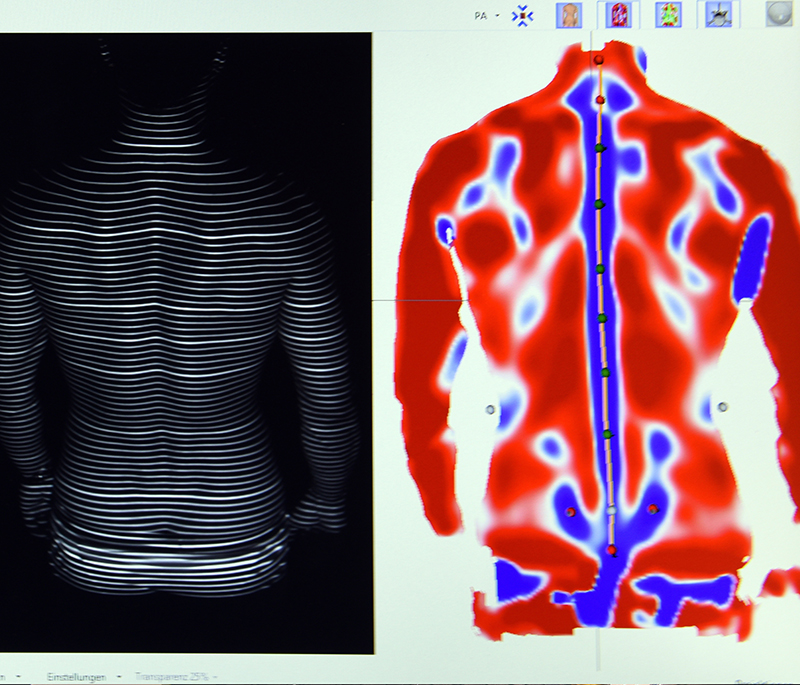Select the green-red surface map view icon

[668, 15]
